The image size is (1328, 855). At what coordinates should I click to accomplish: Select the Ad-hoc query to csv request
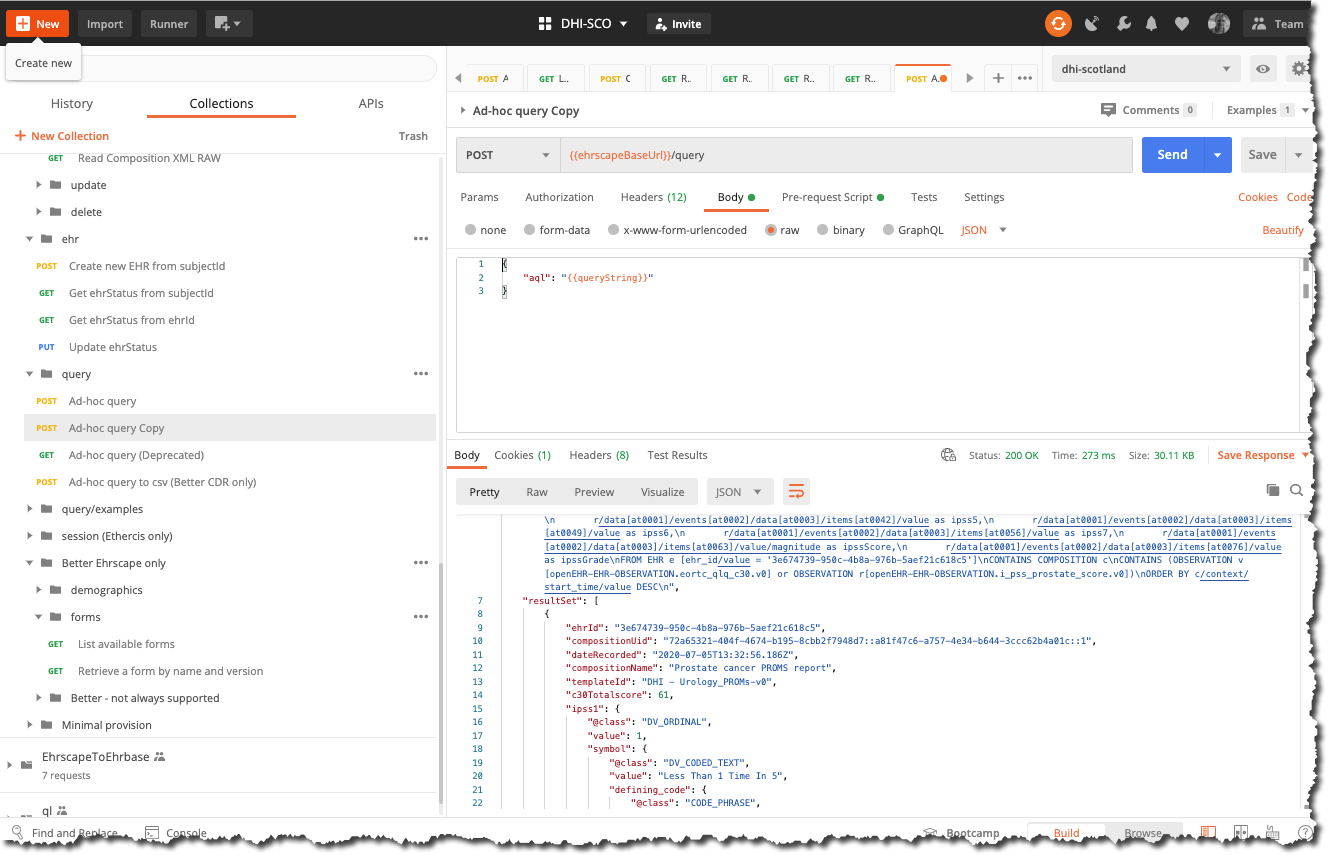(x=163, y=482)
